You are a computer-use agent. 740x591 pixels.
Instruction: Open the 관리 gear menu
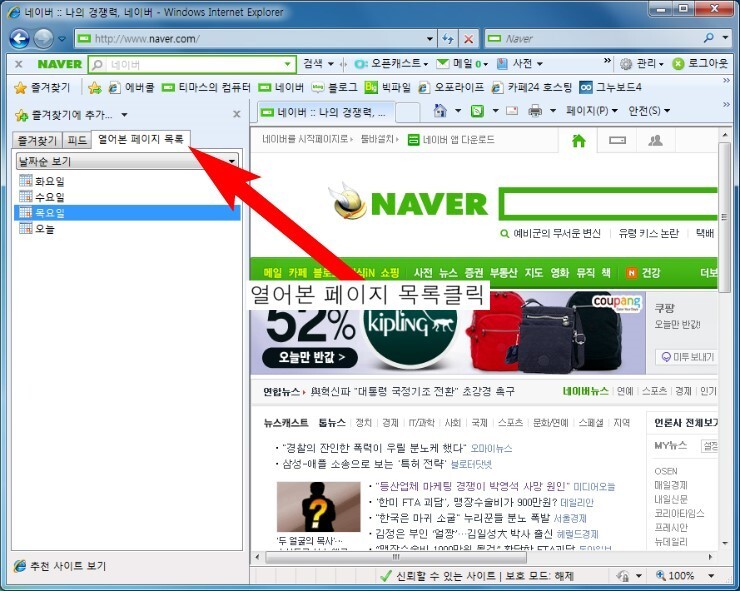pyautogui.click(x=641, y=63)
